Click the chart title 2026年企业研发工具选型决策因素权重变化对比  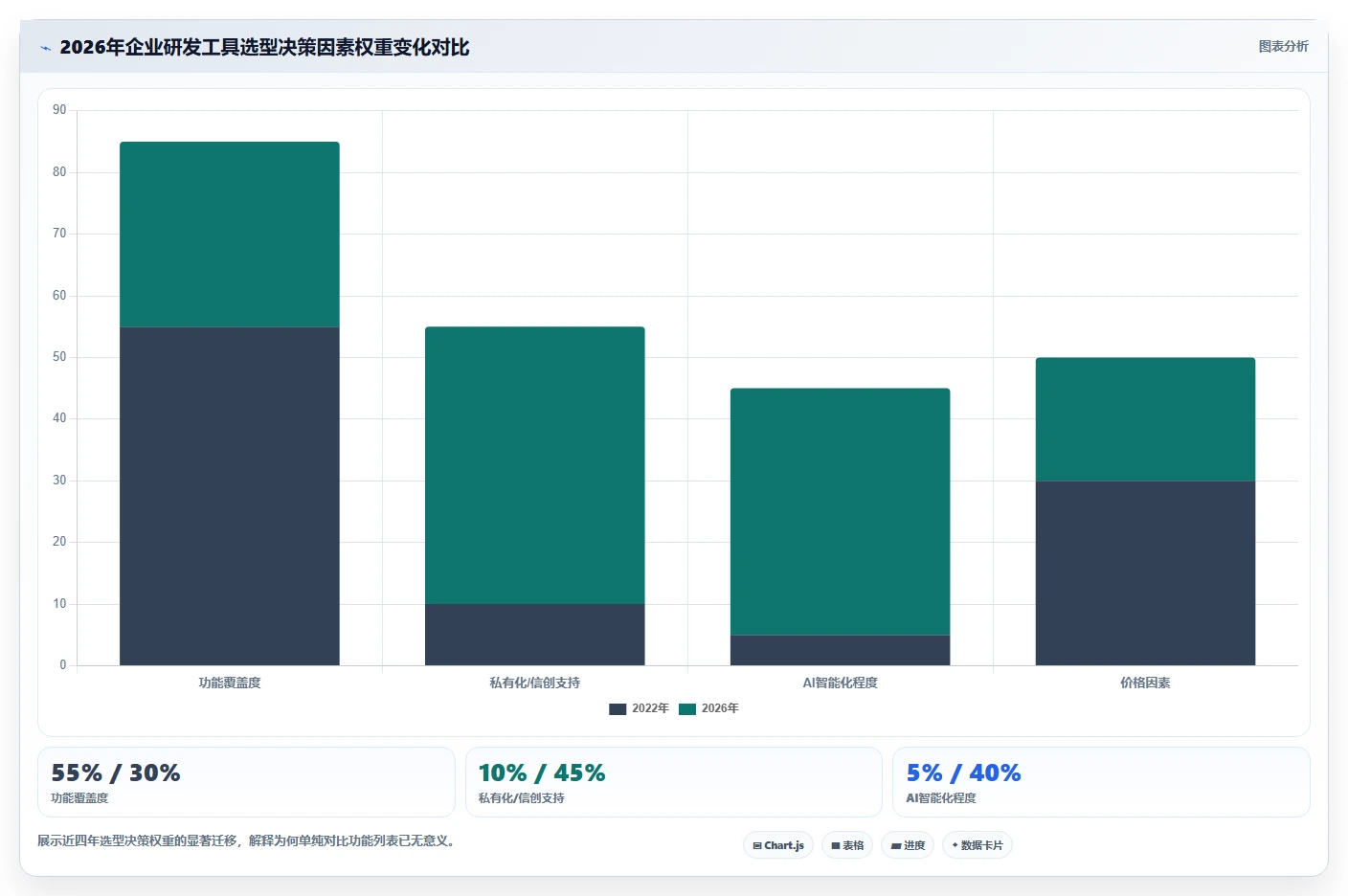tap(264, 47)
